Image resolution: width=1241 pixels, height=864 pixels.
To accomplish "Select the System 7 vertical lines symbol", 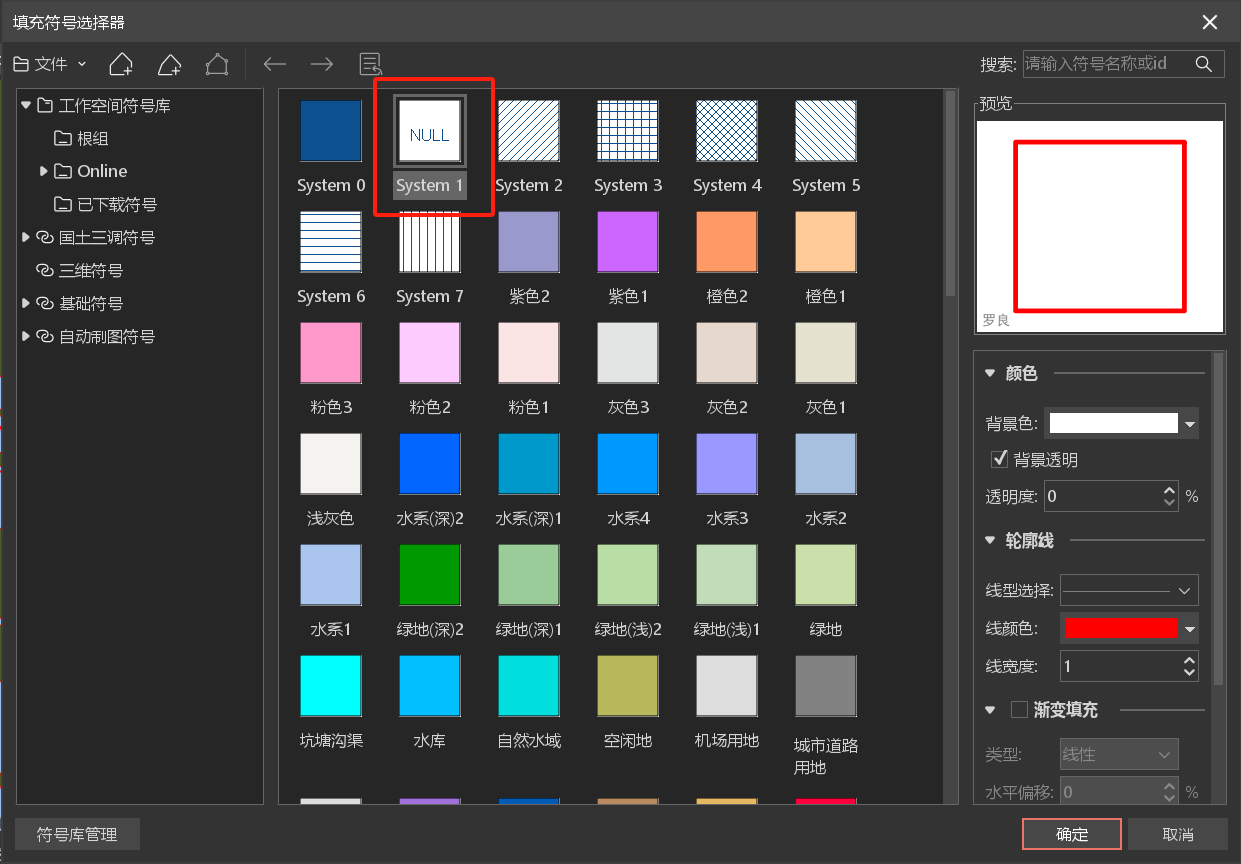I will [x=430, y=242].
